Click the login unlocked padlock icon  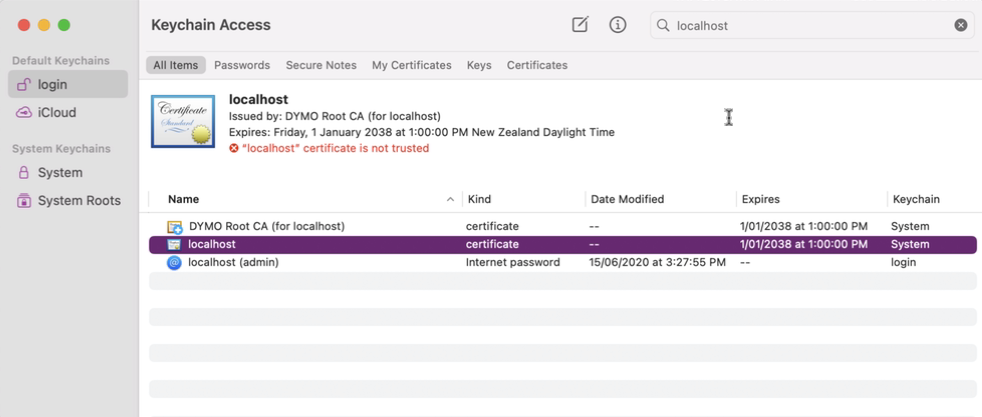point(24,85)
